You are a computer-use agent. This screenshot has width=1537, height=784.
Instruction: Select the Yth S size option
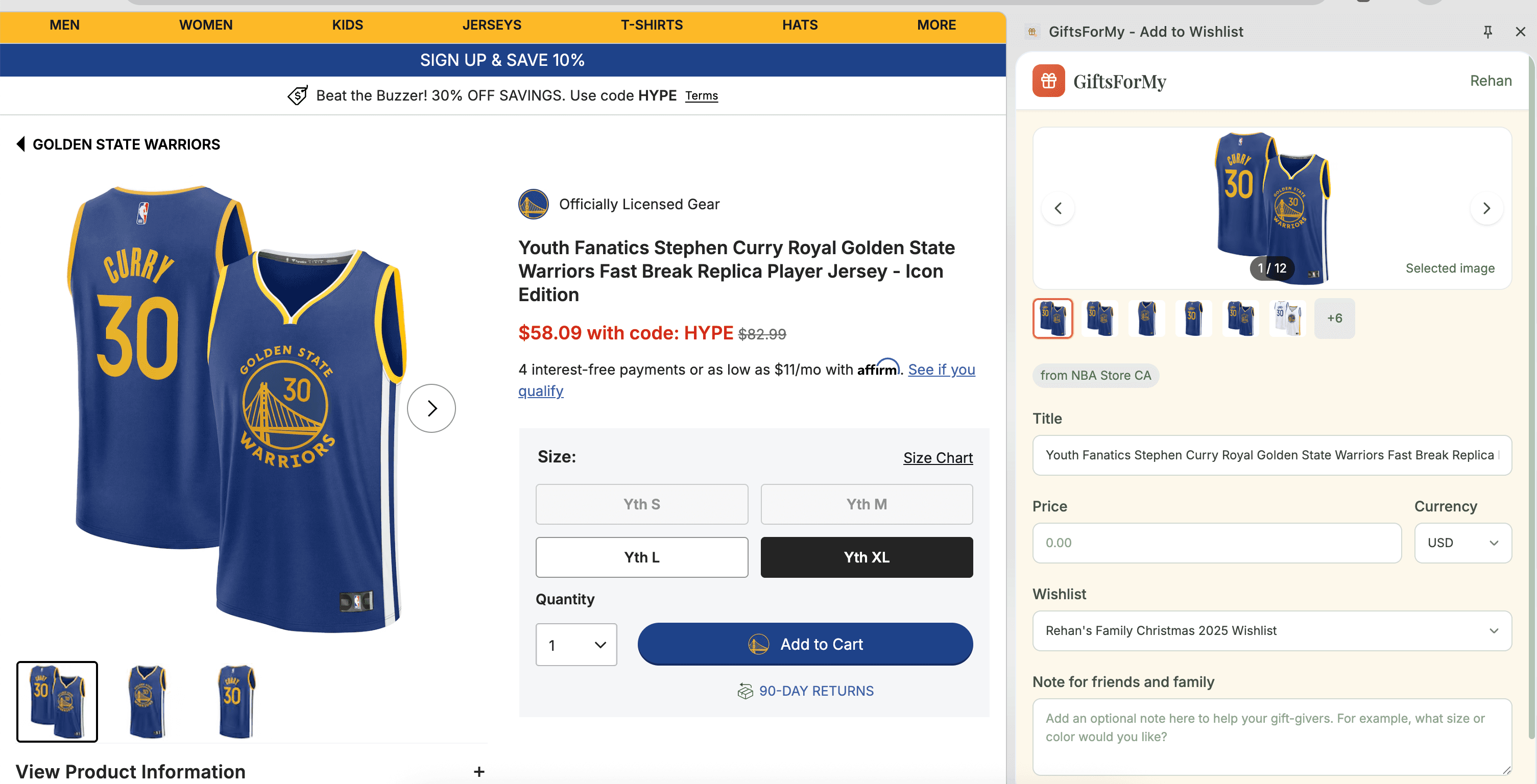641,504
